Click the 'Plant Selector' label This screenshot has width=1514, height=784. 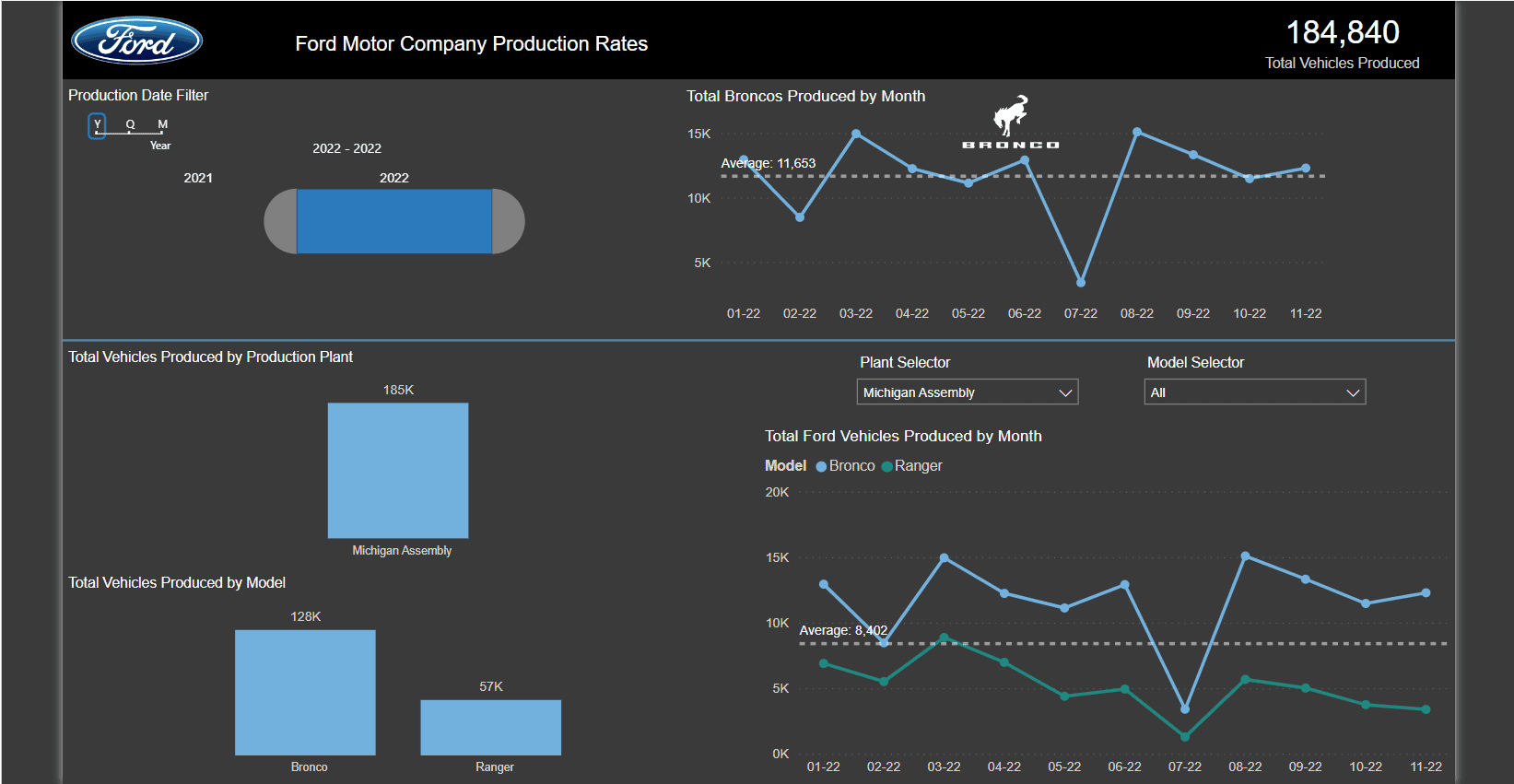click(905, 362)
